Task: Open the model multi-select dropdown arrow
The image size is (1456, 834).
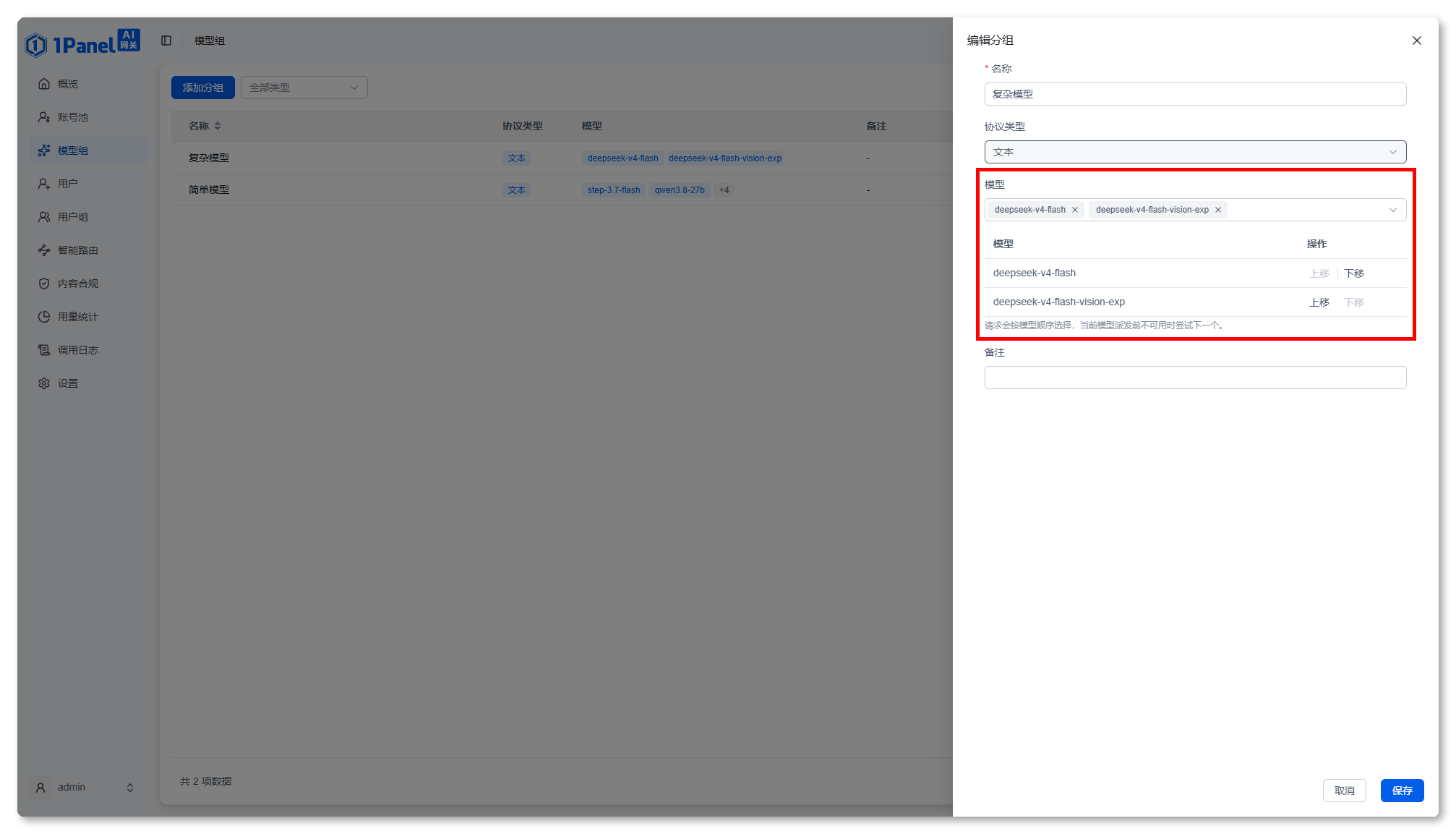Action: 1393,210
